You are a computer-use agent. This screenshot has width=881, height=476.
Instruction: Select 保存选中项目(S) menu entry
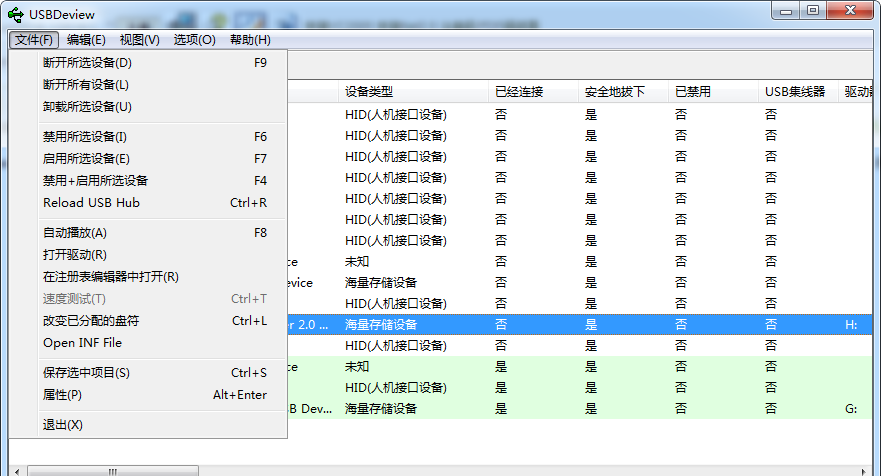(x=162, y=373)
